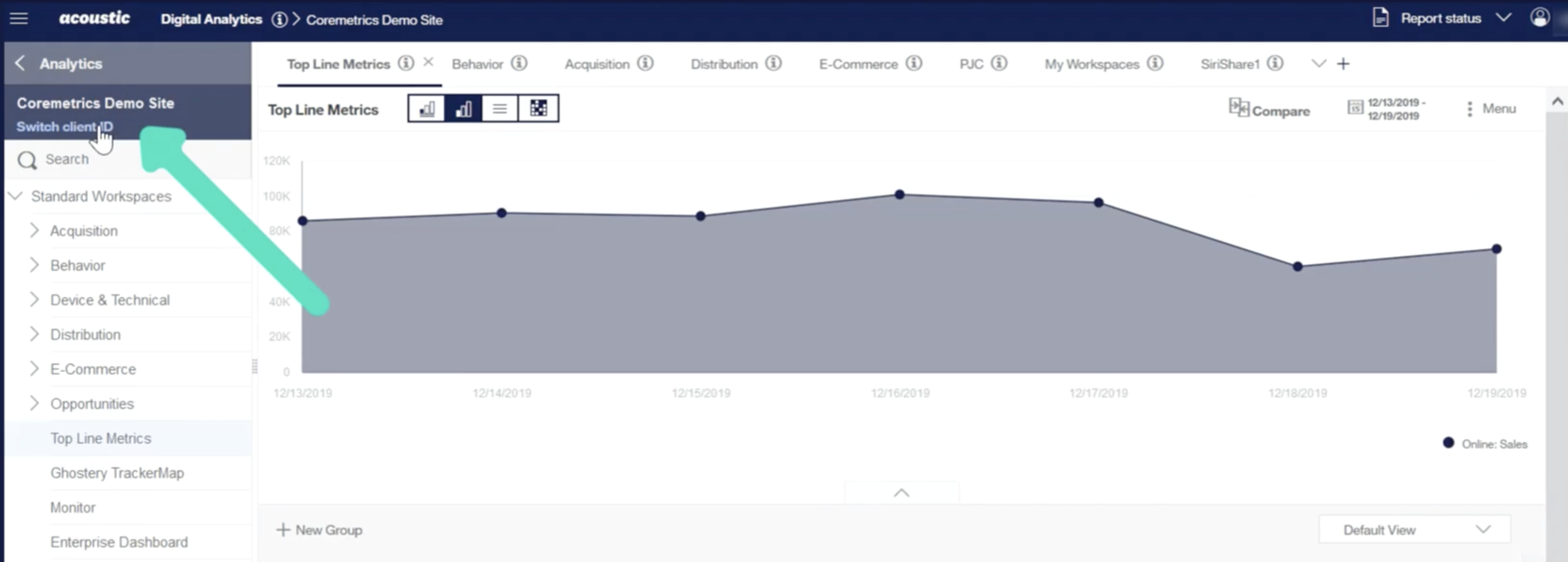1568x562 pixels.
Task: Grab the sidebar resize handle
Action: (x=255, y=366)
